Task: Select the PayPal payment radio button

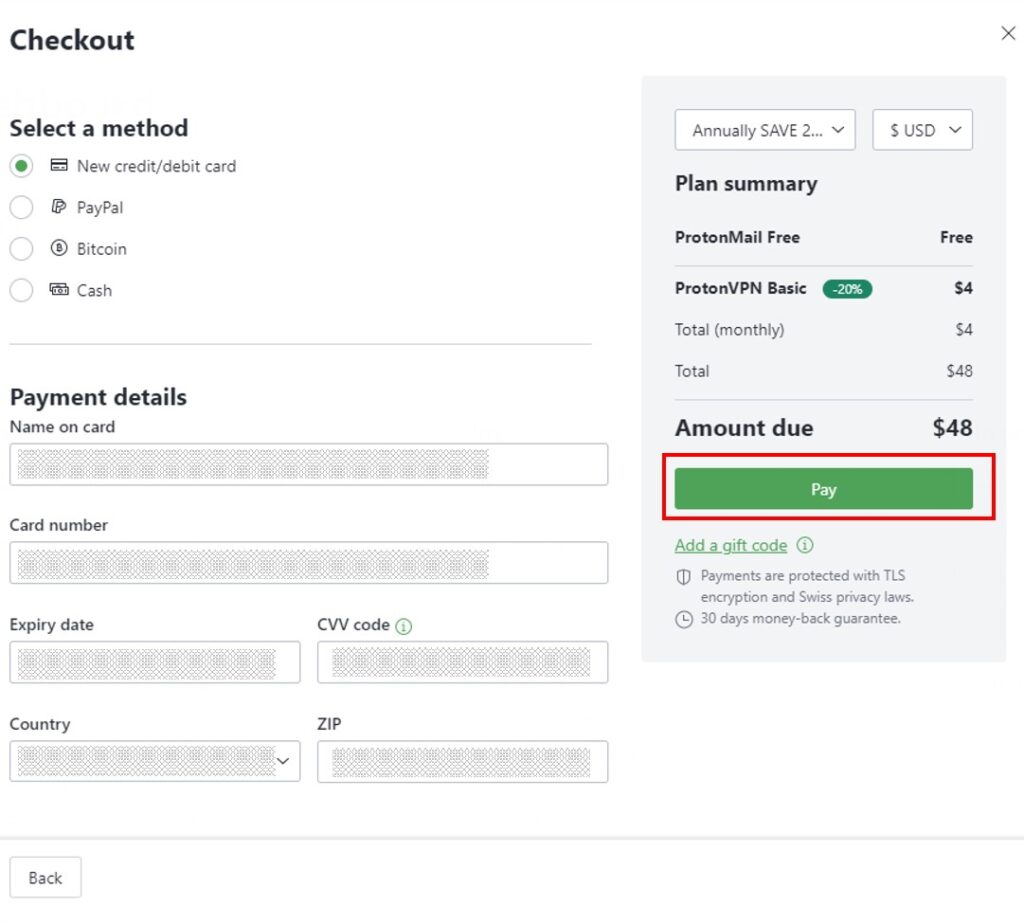Action: 21,208
